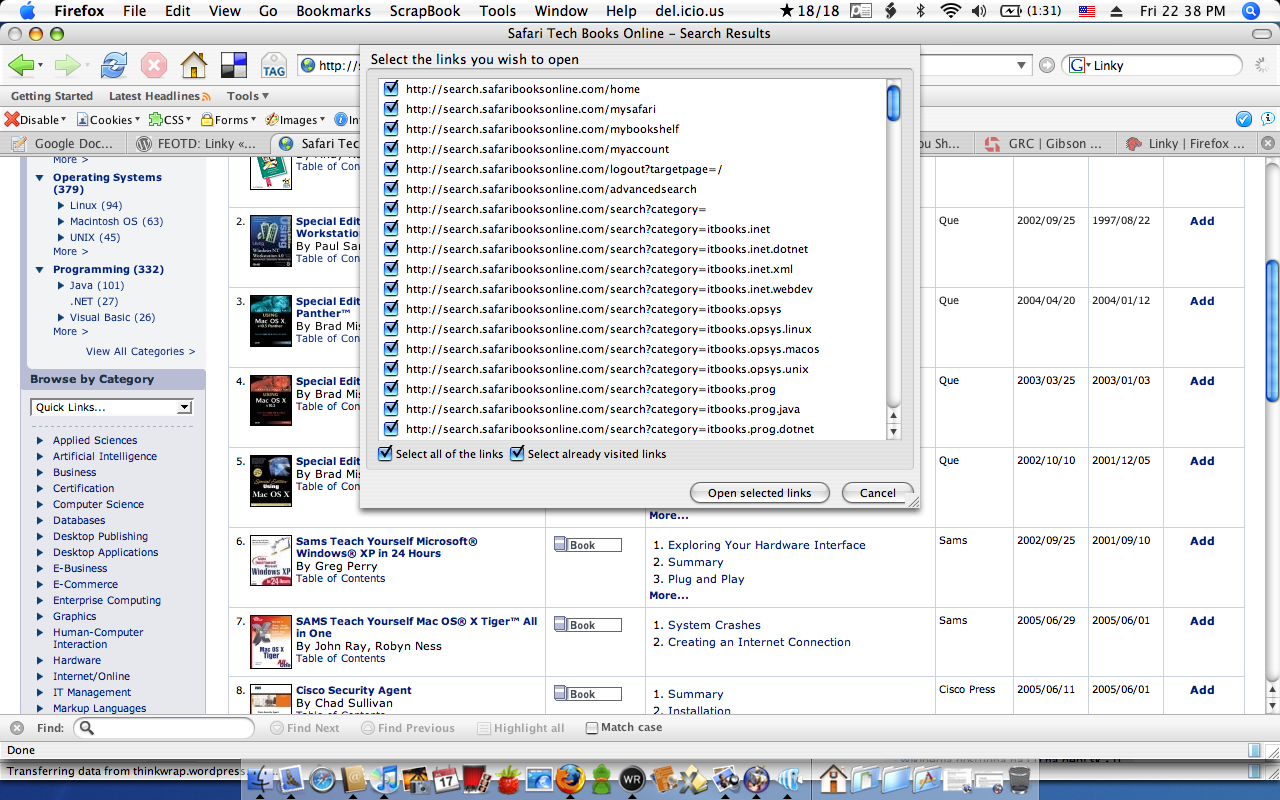Viewport: 1280px width, 800px height.
Task: Open the Bookmarks menu
Action: click(x=335, y=11)
